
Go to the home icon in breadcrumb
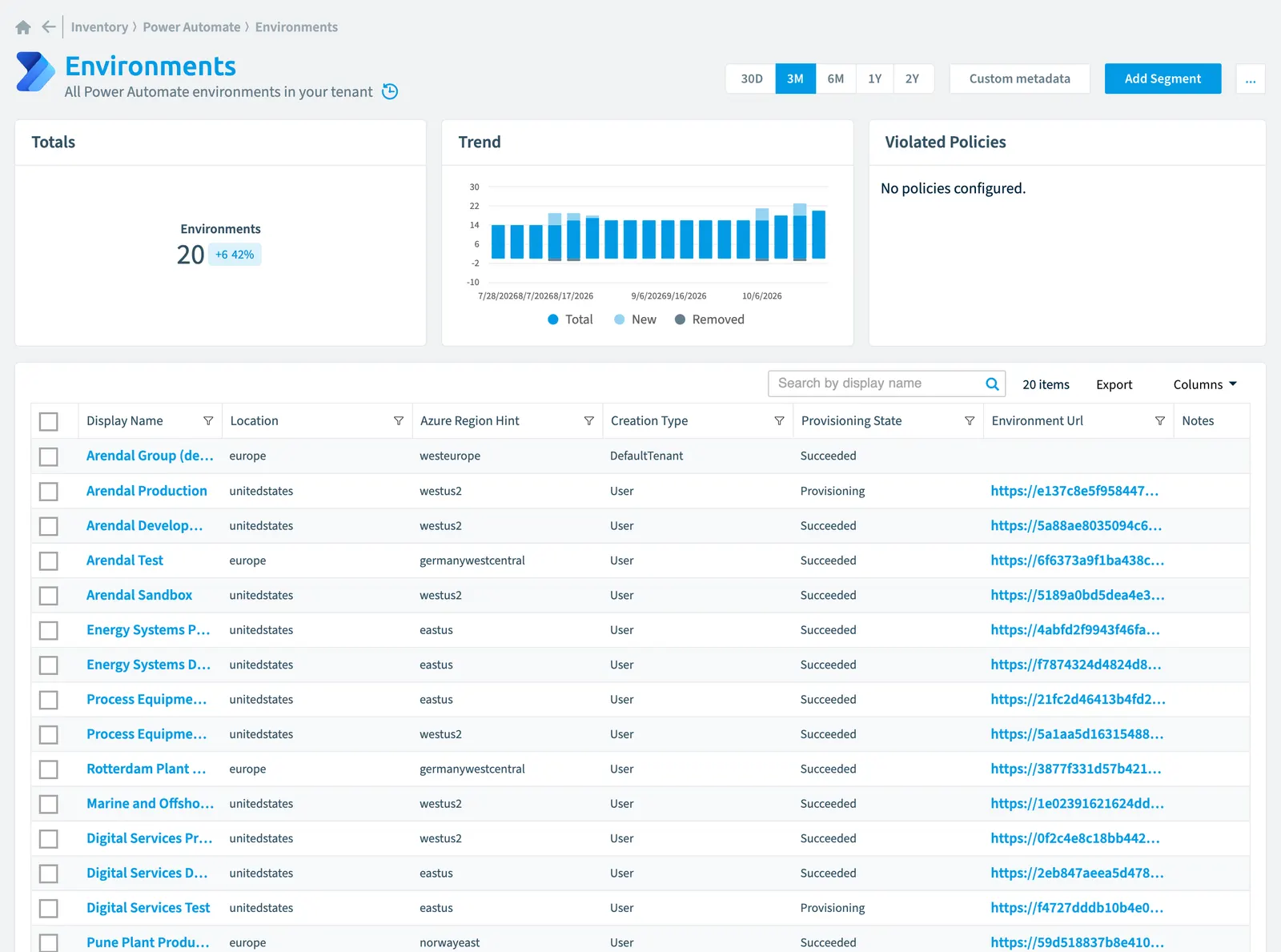tap(23, 27)
